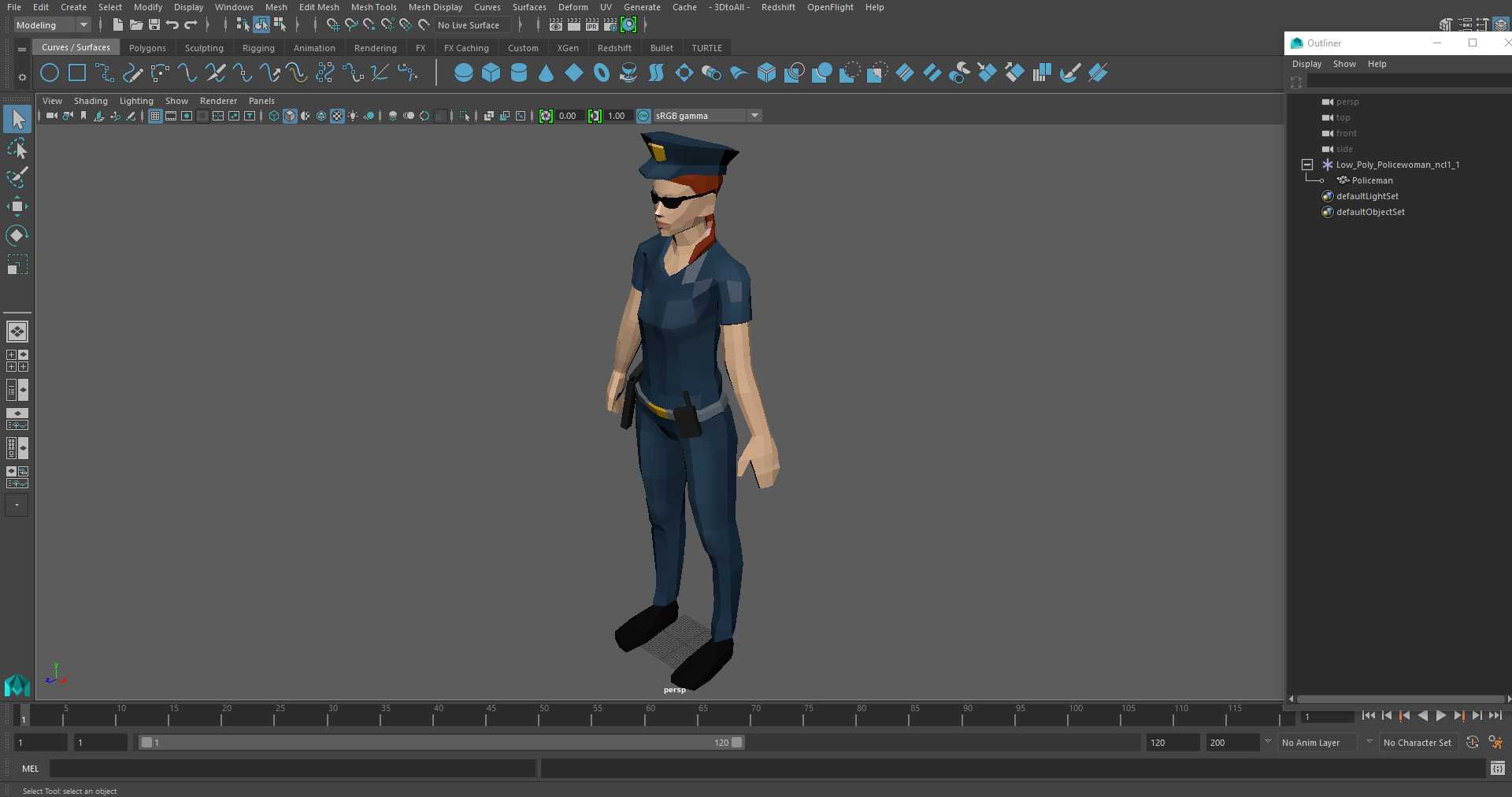Toggle the sRGB view transform button

(643, 116)
